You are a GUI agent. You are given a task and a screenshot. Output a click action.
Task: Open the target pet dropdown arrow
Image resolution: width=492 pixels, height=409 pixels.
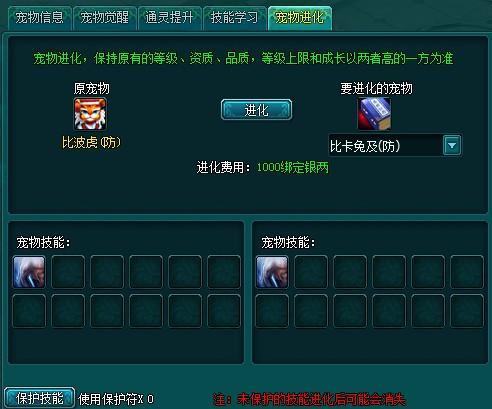click(x=452, y=145)
